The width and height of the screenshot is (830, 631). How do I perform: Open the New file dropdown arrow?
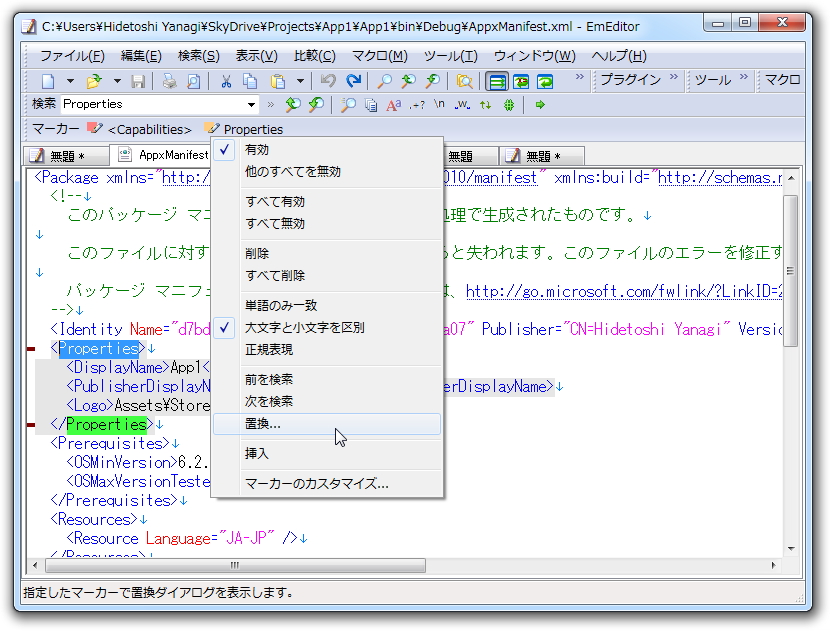point(70,82)
